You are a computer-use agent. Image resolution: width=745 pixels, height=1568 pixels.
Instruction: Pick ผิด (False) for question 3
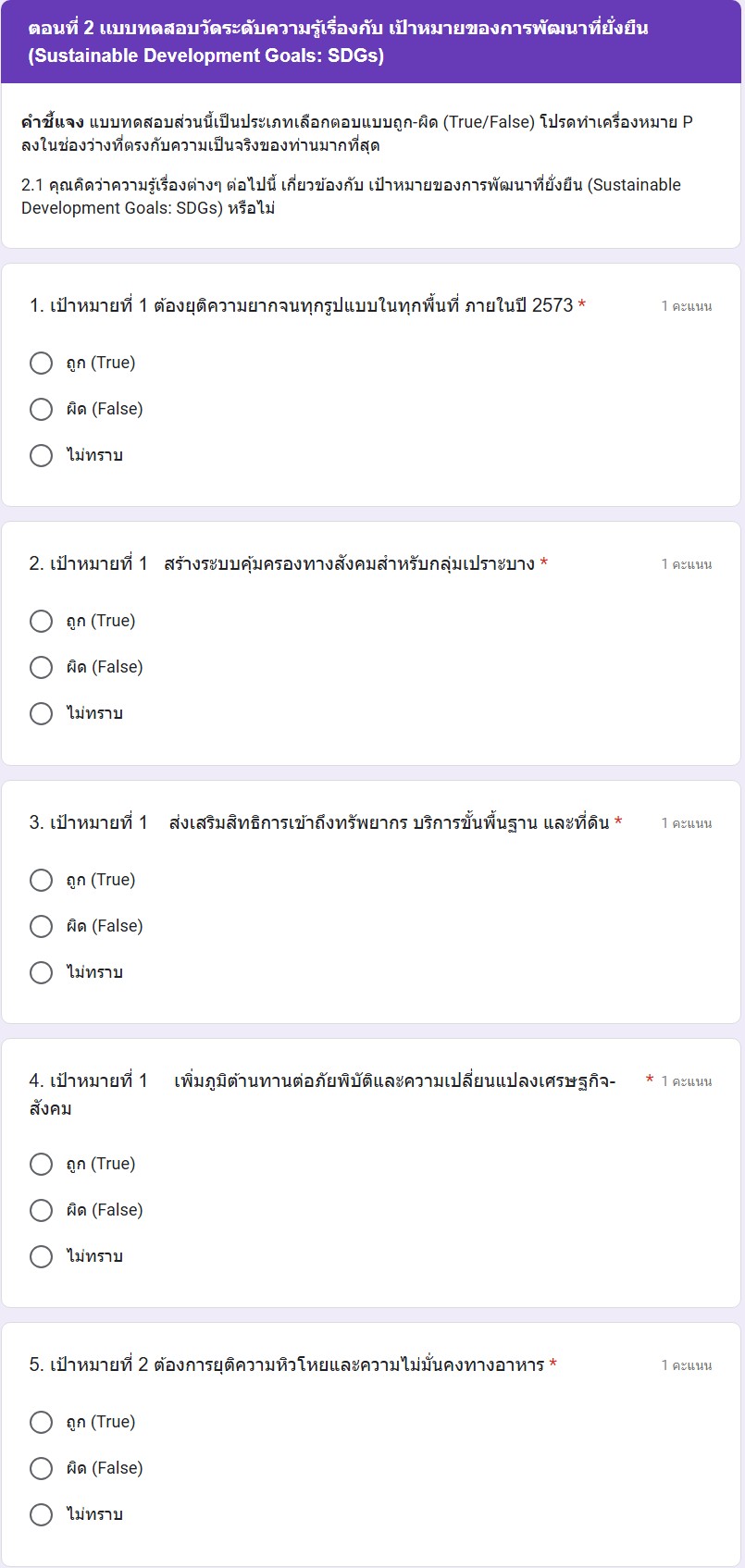41,926
